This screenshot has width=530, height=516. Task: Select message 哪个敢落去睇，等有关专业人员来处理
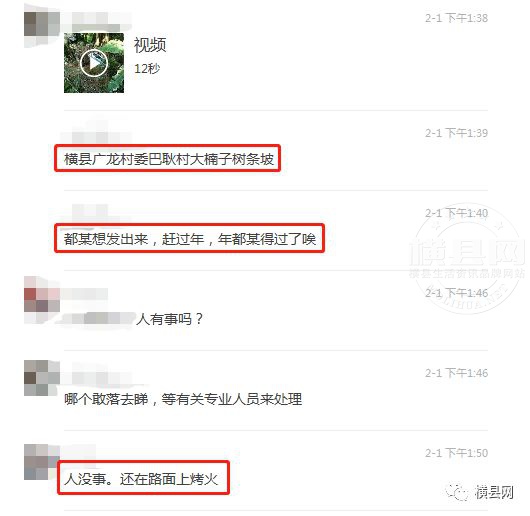click(183, 399)
